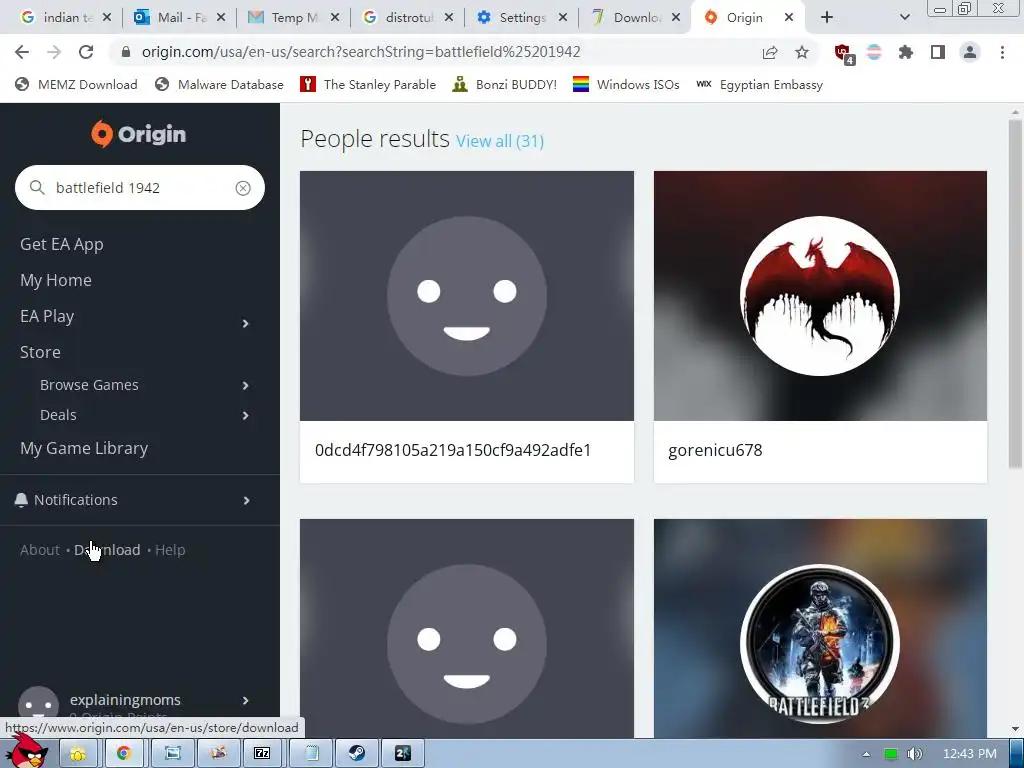Toggle the Chrome side panel
Screen dimensions: 1024x768
[938, 52]
